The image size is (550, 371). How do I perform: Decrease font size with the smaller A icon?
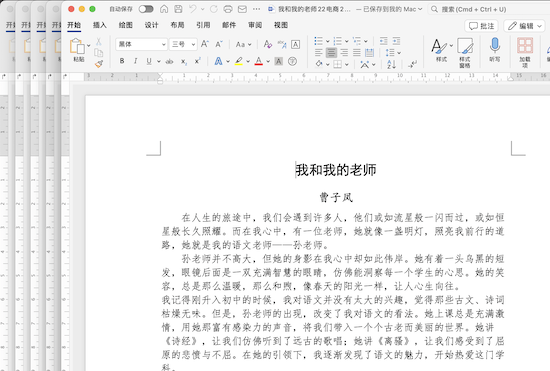pyautogui.click(x=219, y=44)
